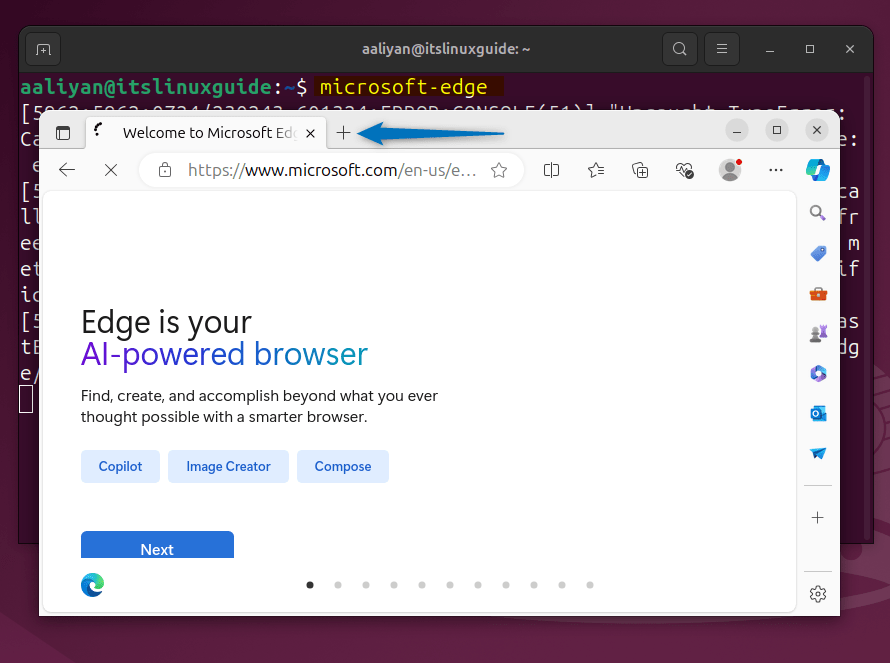This screenshot has width=890, height=663.
Task: Add a site to the sidebar
Action: [818, 518]
